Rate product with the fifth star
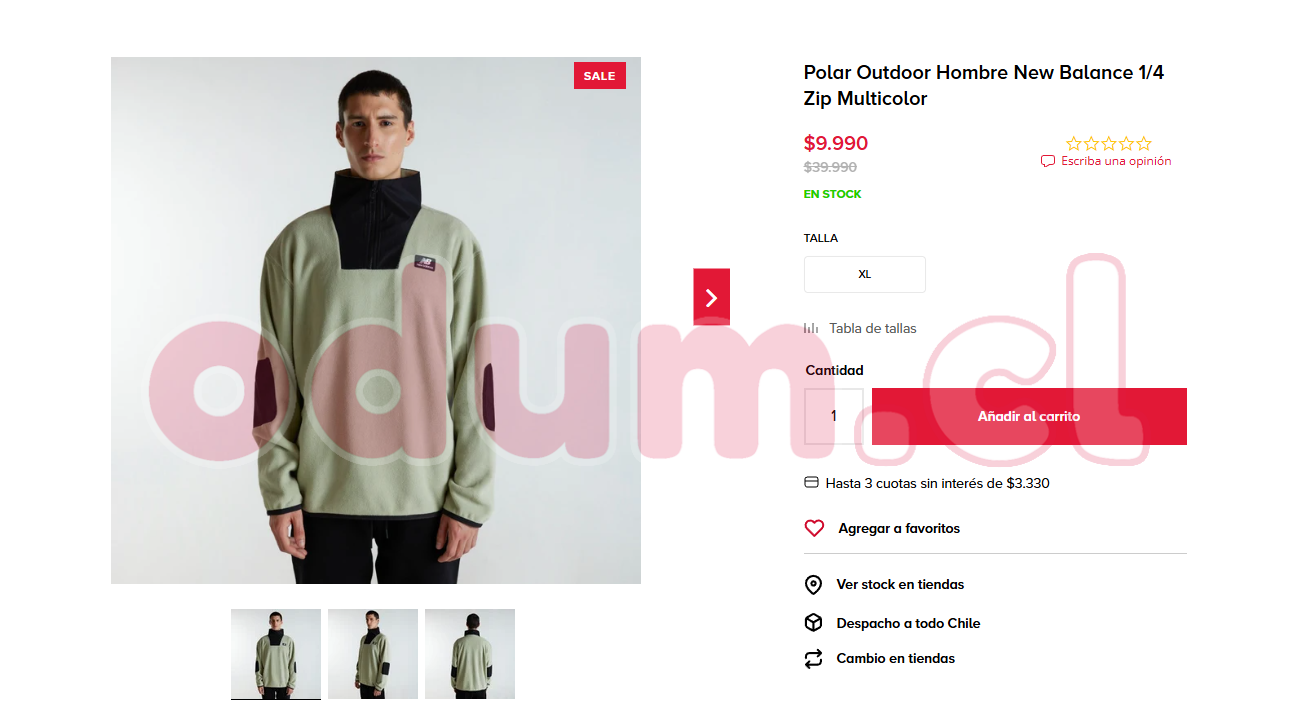Screen dimensions: 1292x722 click(1144, 144)
